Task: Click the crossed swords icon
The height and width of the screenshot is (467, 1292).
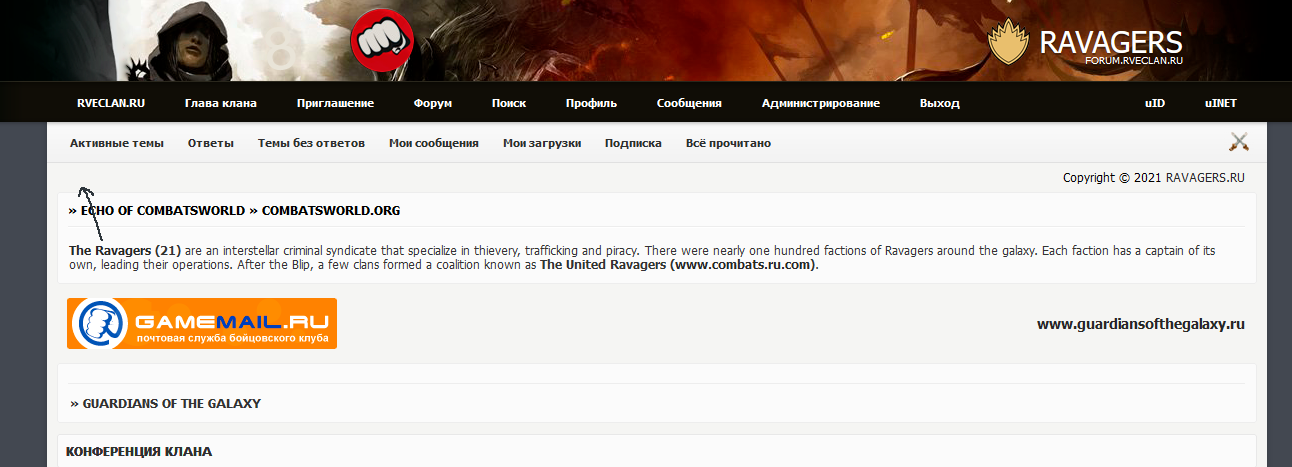Action: coord(1239,142)
